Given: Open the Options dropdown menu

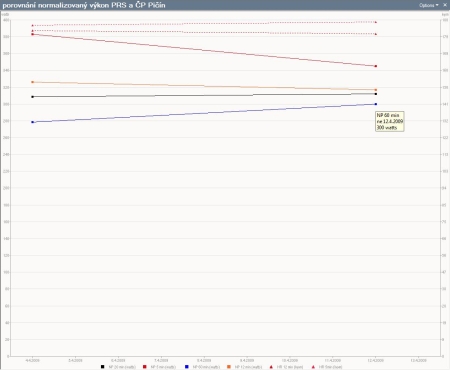Looking at the screenshot, I should click(x=429, y=5).
